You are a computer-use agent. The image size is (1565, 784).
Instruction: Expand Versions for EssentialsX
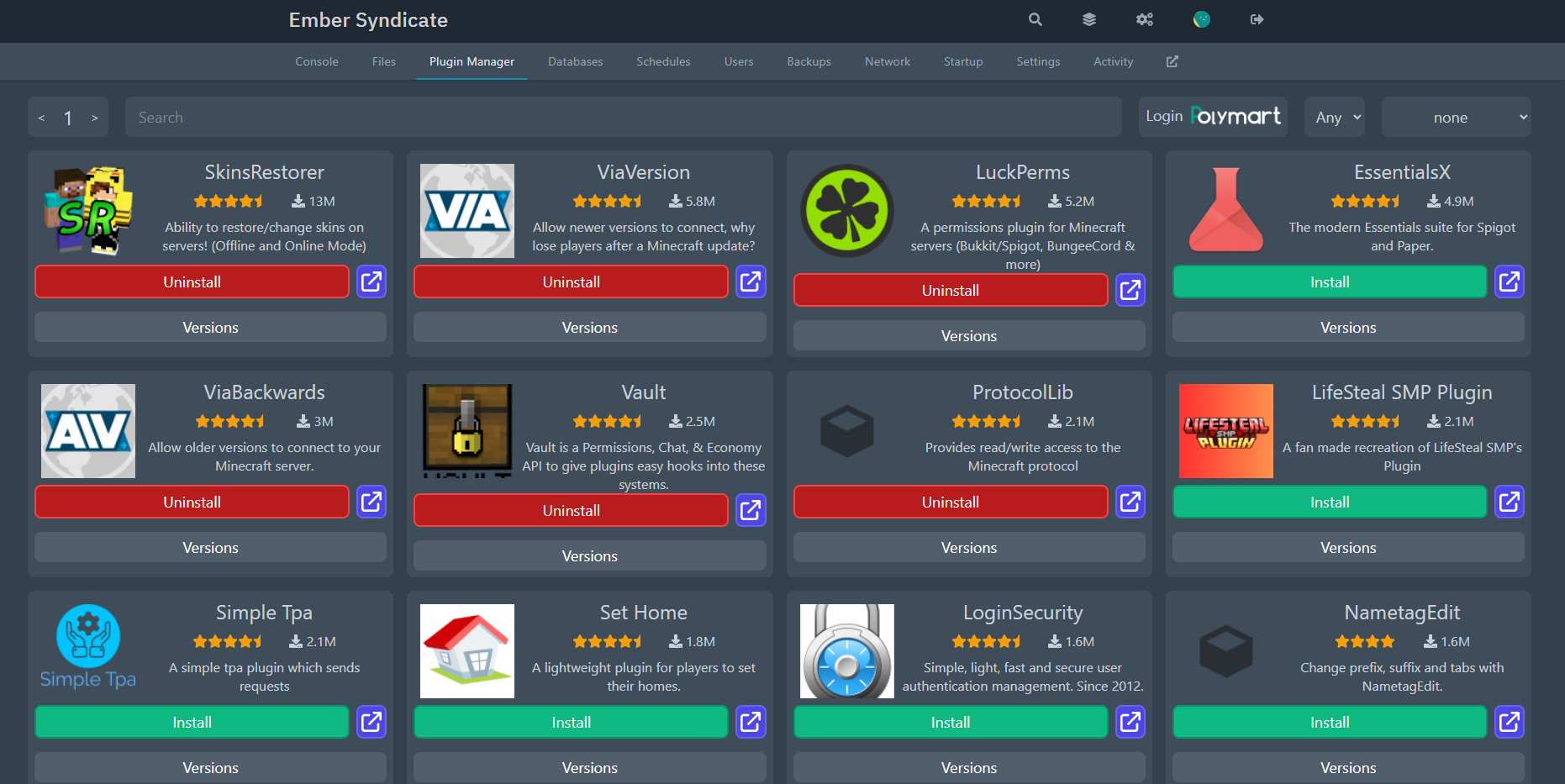click(x=1348, y=328)
